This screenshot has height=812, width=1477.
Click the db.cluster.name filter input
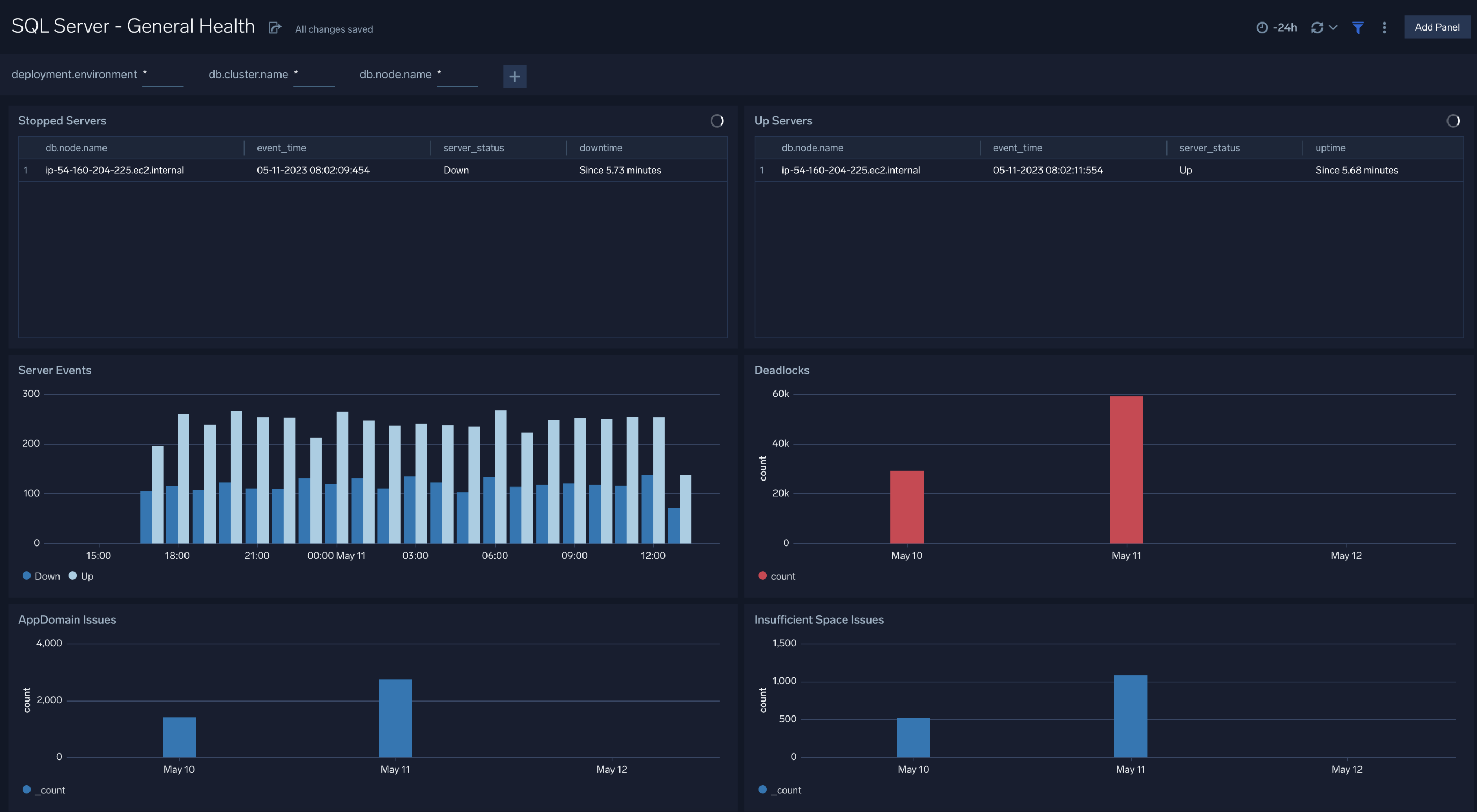(314, 75)
